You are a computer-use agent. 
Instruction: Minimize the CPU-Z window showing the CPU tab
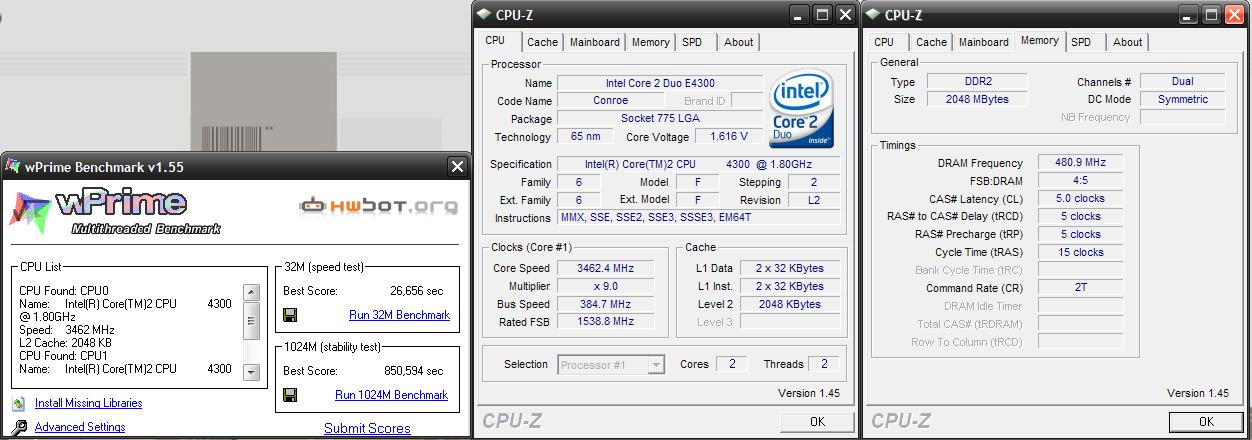pyautogui.click(x=799, y=15)
